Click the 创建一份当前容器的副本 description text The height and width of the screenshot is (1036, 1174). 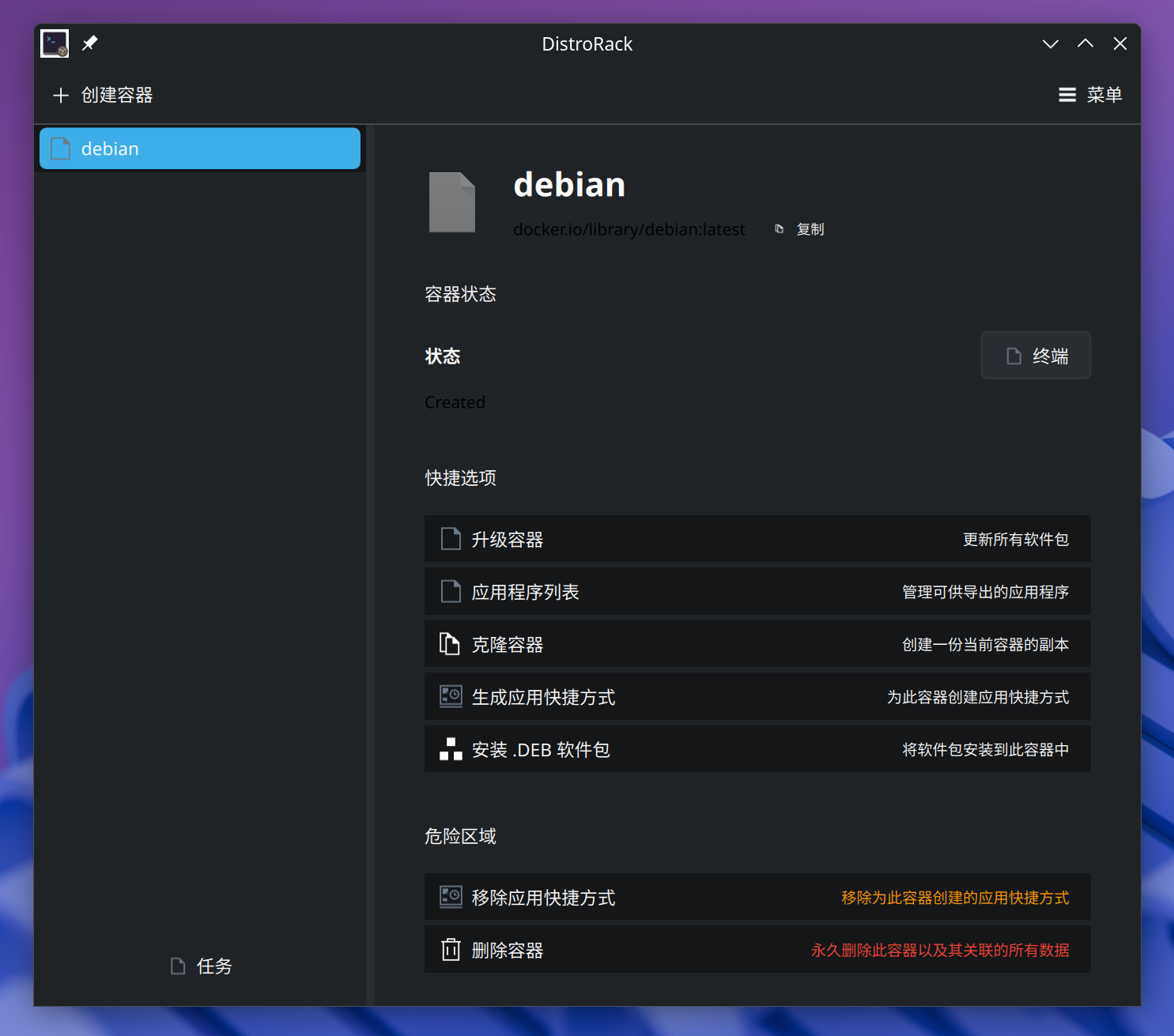[x=985, y=645]
